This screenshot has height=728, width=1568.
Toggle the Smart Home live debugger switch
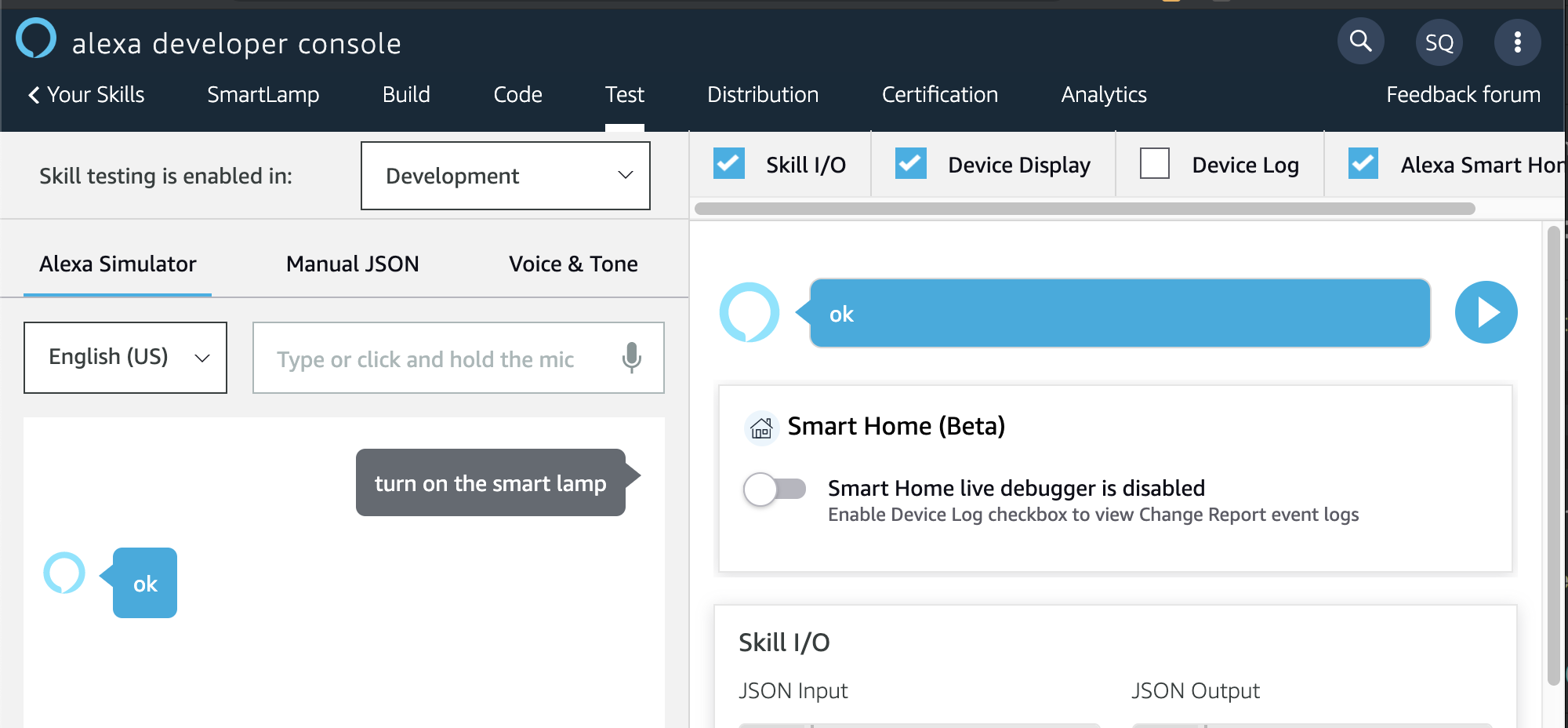775,490
